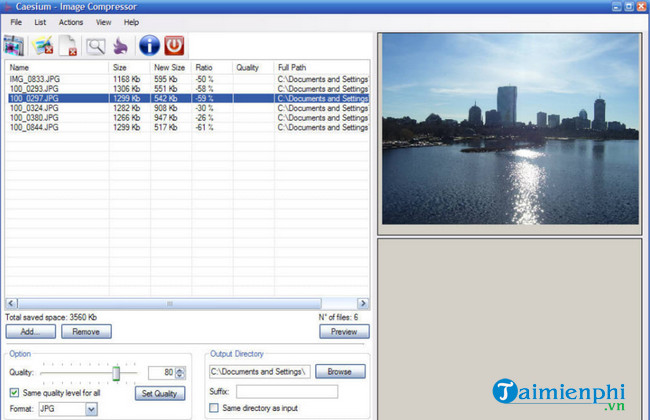Open the Actions menu
Image resolution: width=650 pixels, height=420 pixels.
[x=71, y=22]
